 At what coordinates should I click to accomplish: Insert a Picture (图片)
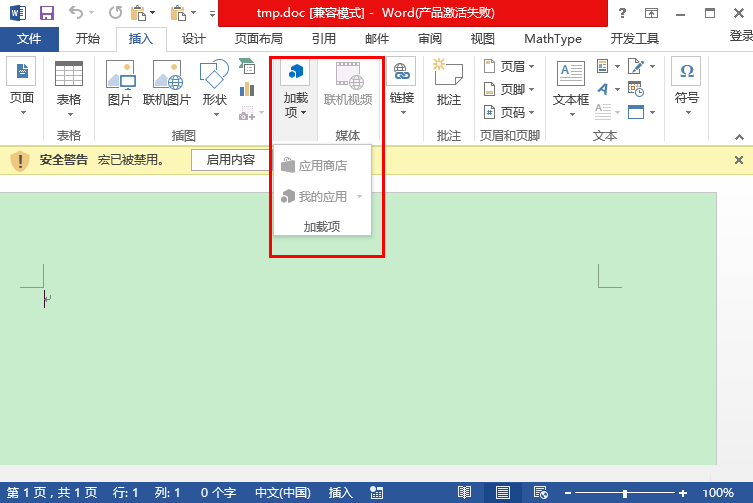point(120,83)
